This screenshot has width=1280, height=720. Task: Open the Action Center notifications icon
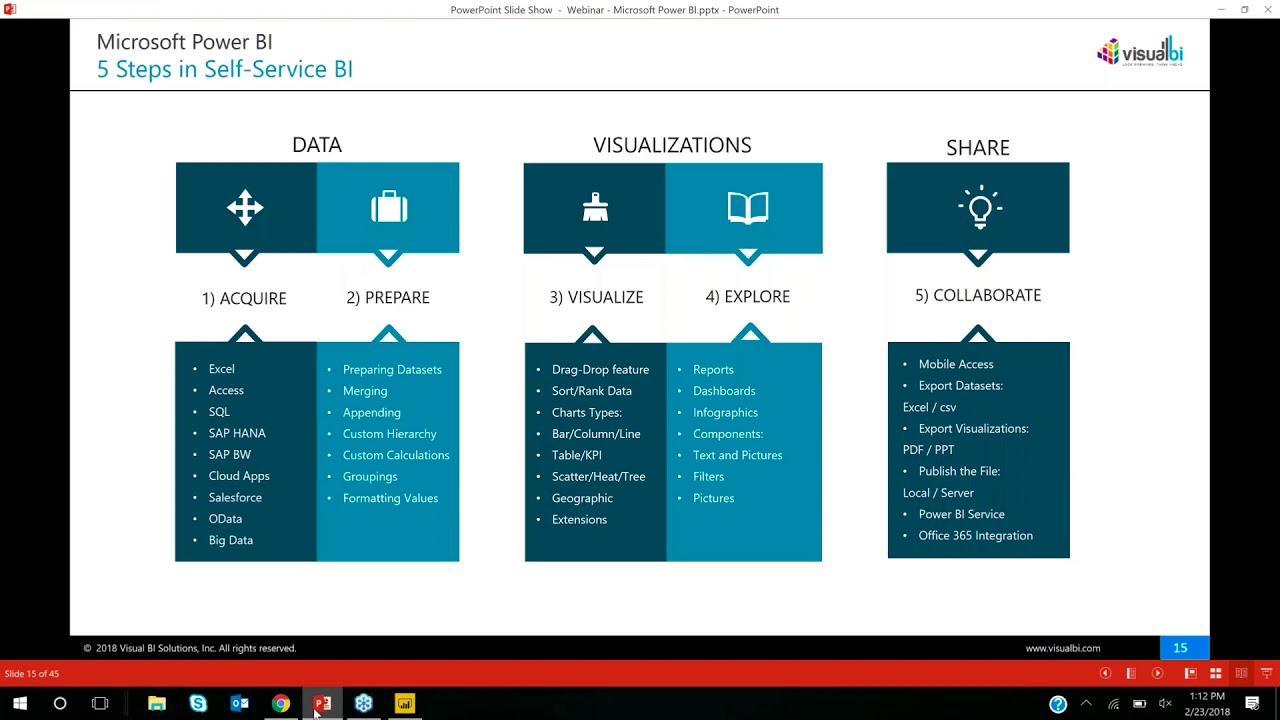[1253, 704]
